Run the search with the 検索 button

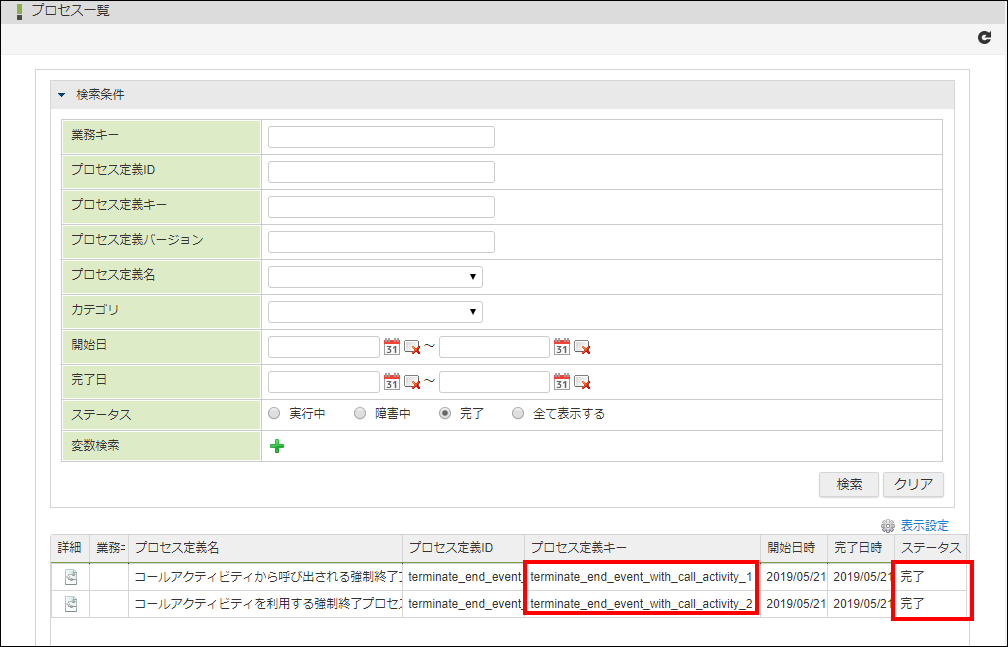[x=848, y=484]
